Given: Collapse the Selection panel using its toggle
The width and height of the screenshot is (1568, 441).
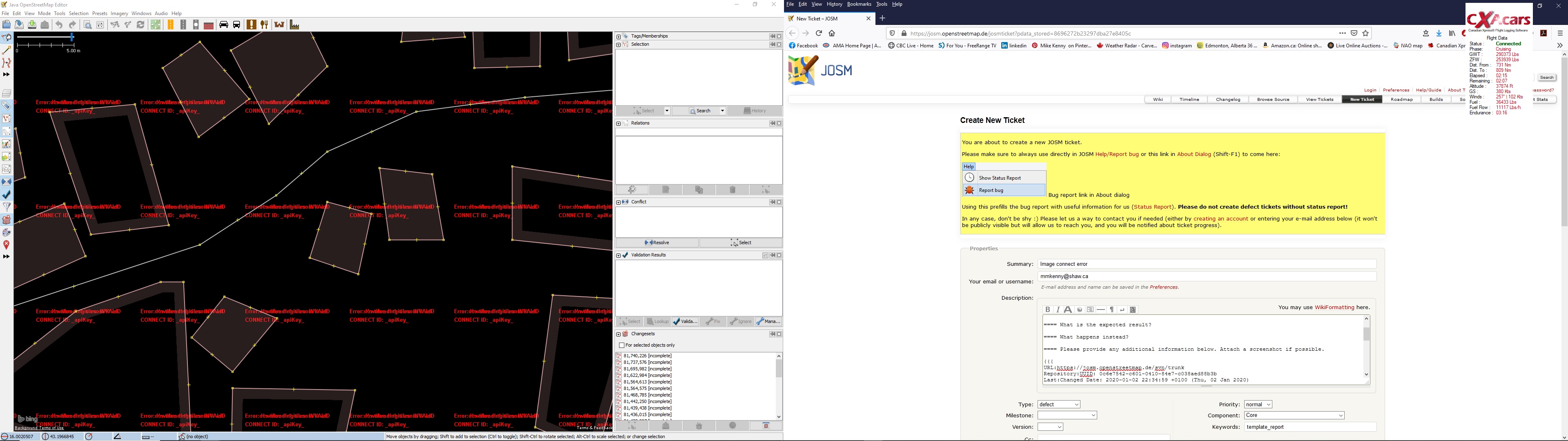Looking at the screenshot, I should (x=619, y=45).
